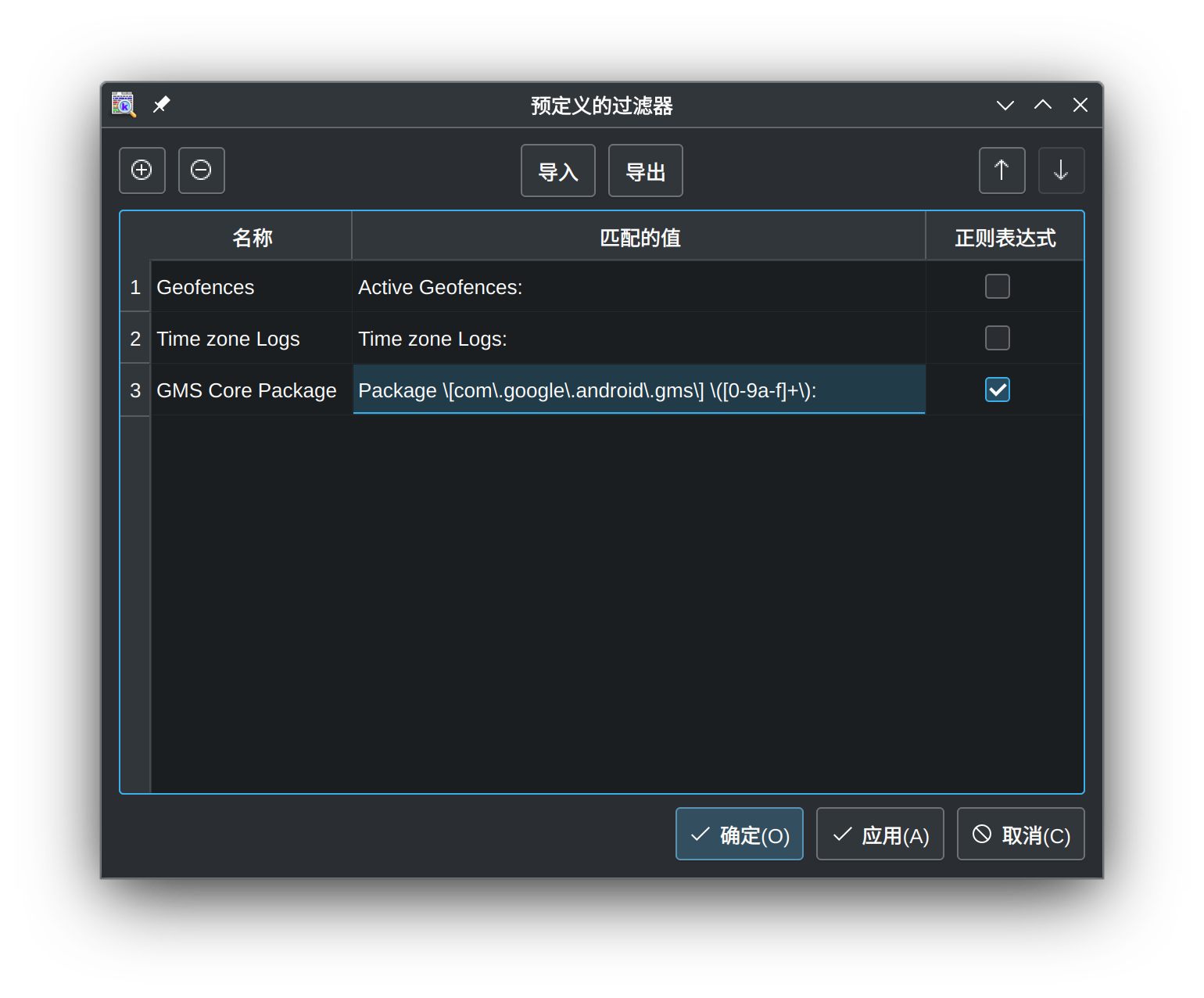Click the remove filter minus icon
Image resolution: width=1204 pixels, height=998 pixels.
201,171
